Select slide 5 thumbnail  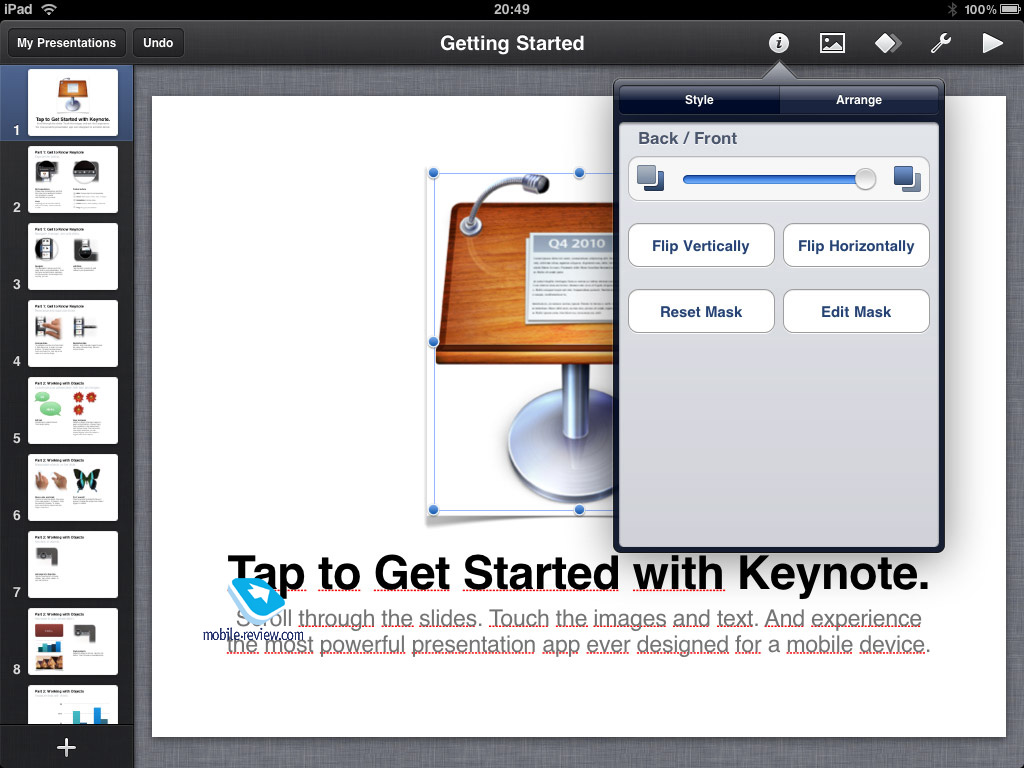[x=72, y=411]
